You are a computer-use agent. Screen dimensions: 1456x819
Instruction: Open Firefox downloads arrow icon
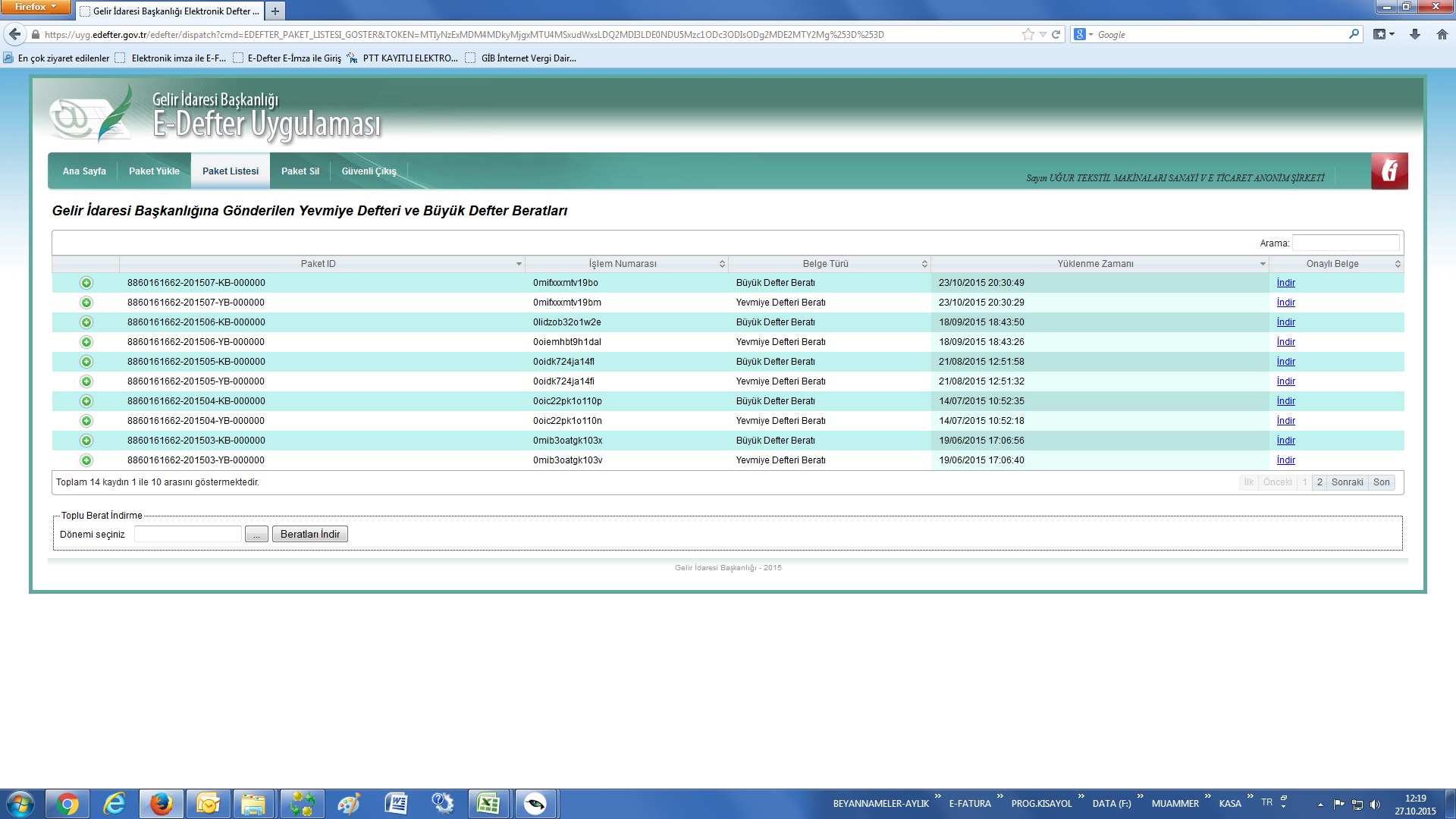(1415, 34)
